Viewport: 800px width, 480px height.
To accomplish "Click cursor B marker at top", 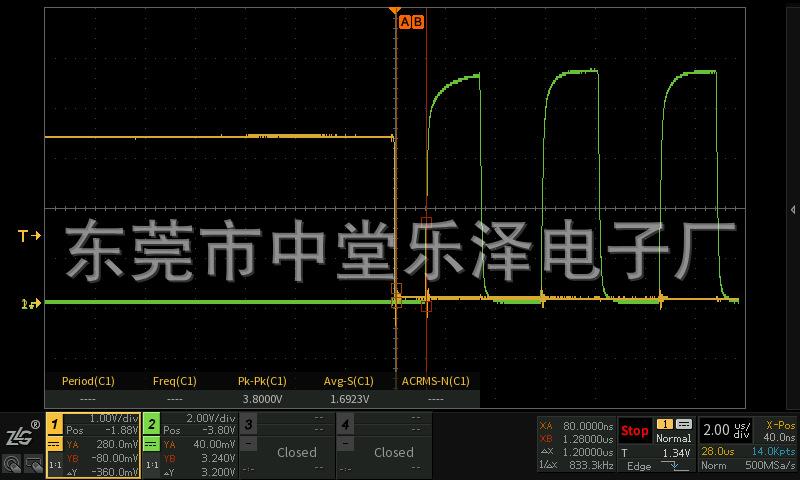I will pyautogui.click(x=418, y=21).
